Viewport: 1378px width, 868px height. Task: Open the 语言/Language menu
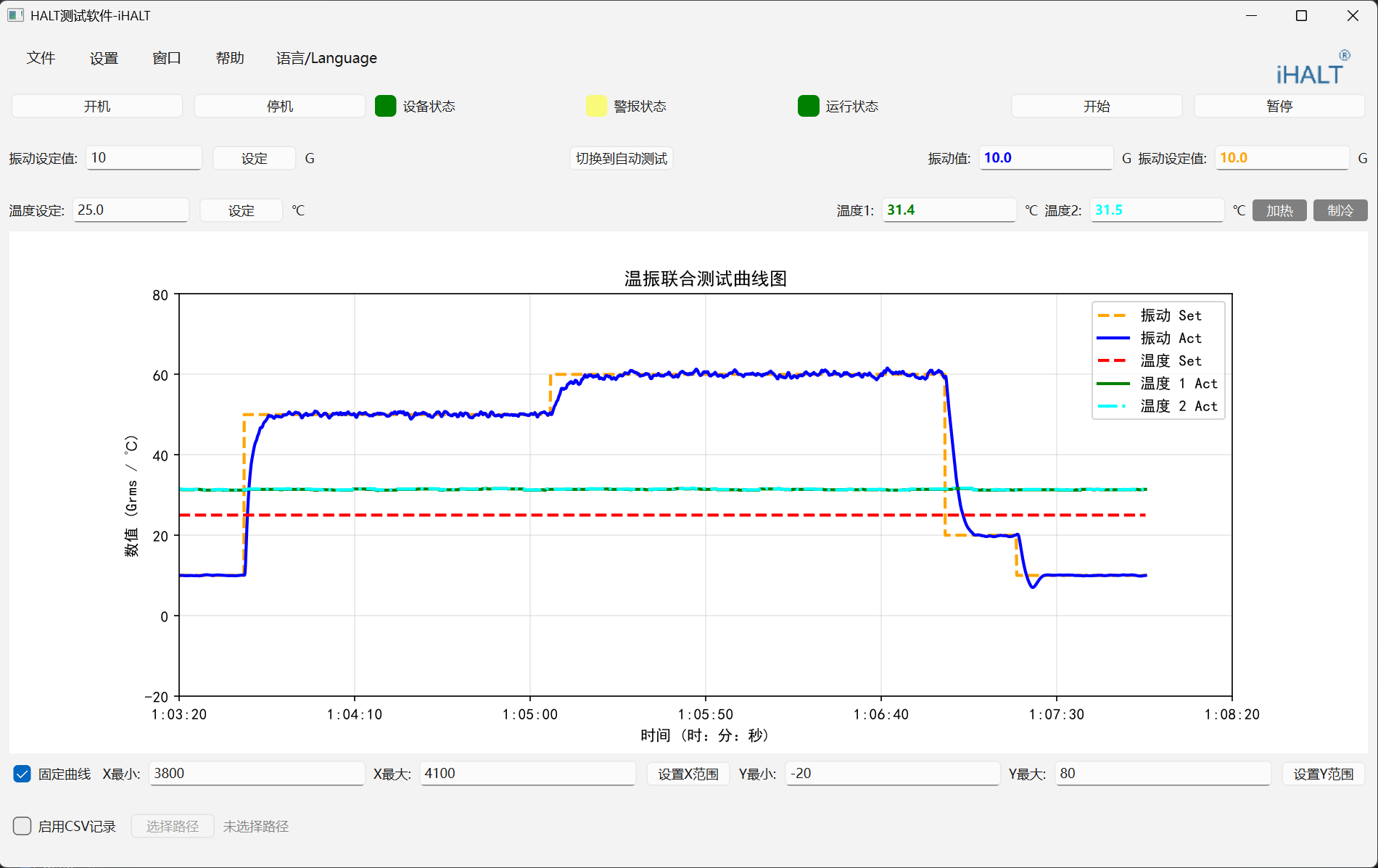[x=326, y=58]
